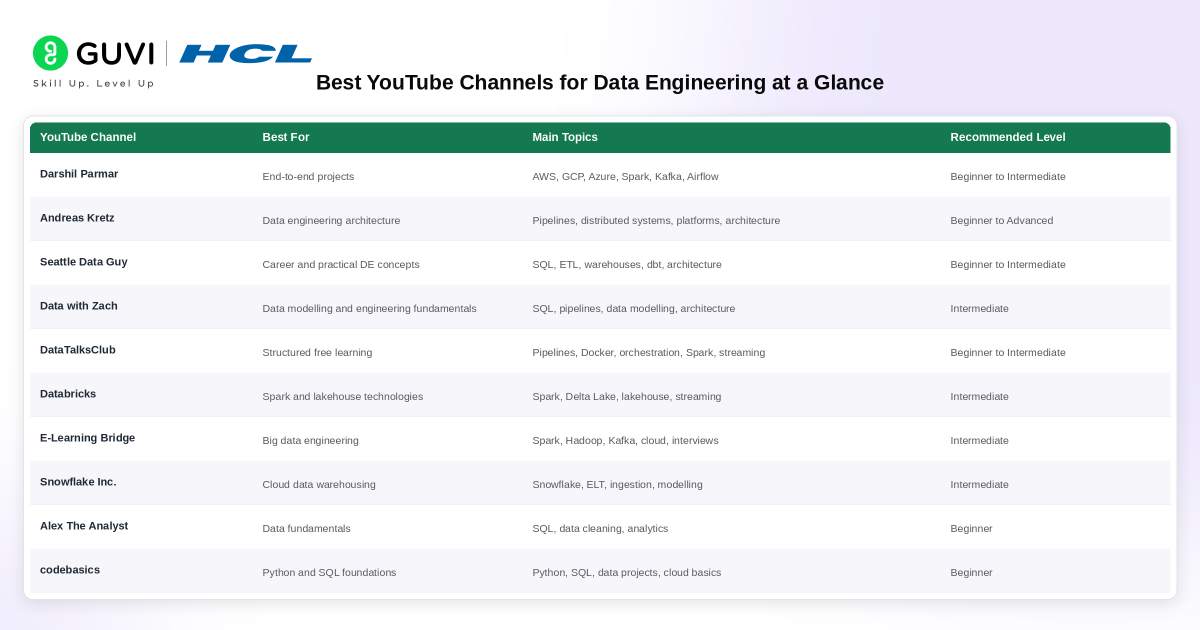Select the 'Snowflake Inc.' channel name

coord(78,482)
